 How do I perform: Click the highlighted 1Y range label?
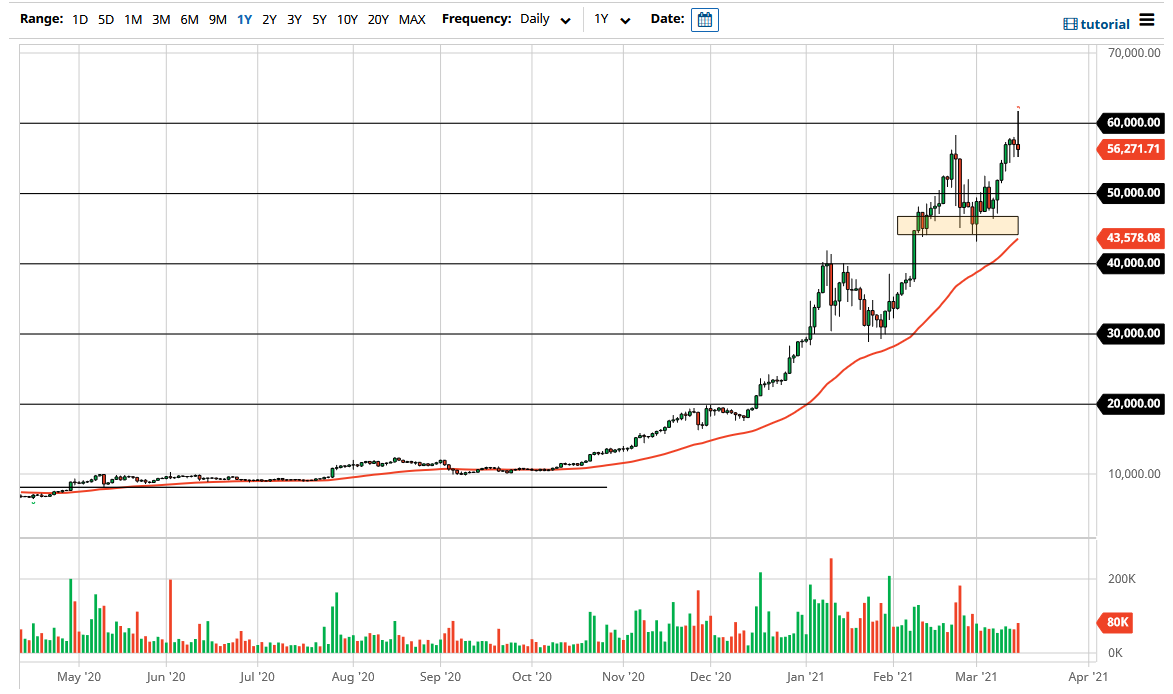tap(244, 19)
